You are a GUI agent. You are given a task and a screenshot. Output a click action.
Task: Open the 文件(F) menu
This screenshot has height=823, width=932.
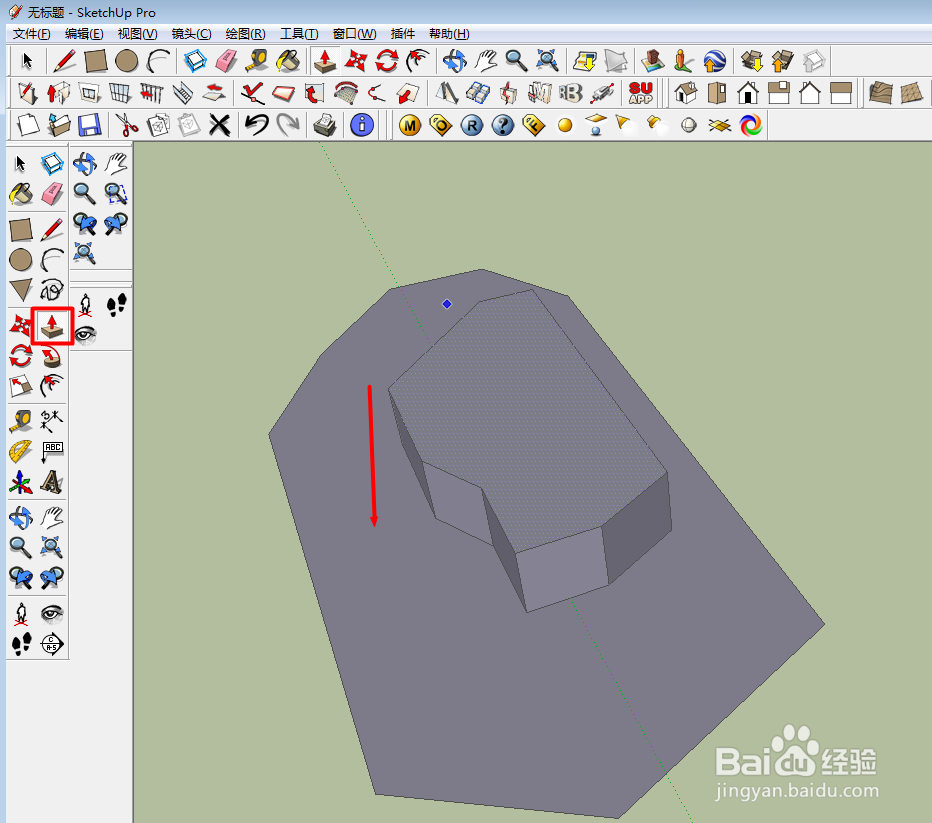(x=32, y=34)
